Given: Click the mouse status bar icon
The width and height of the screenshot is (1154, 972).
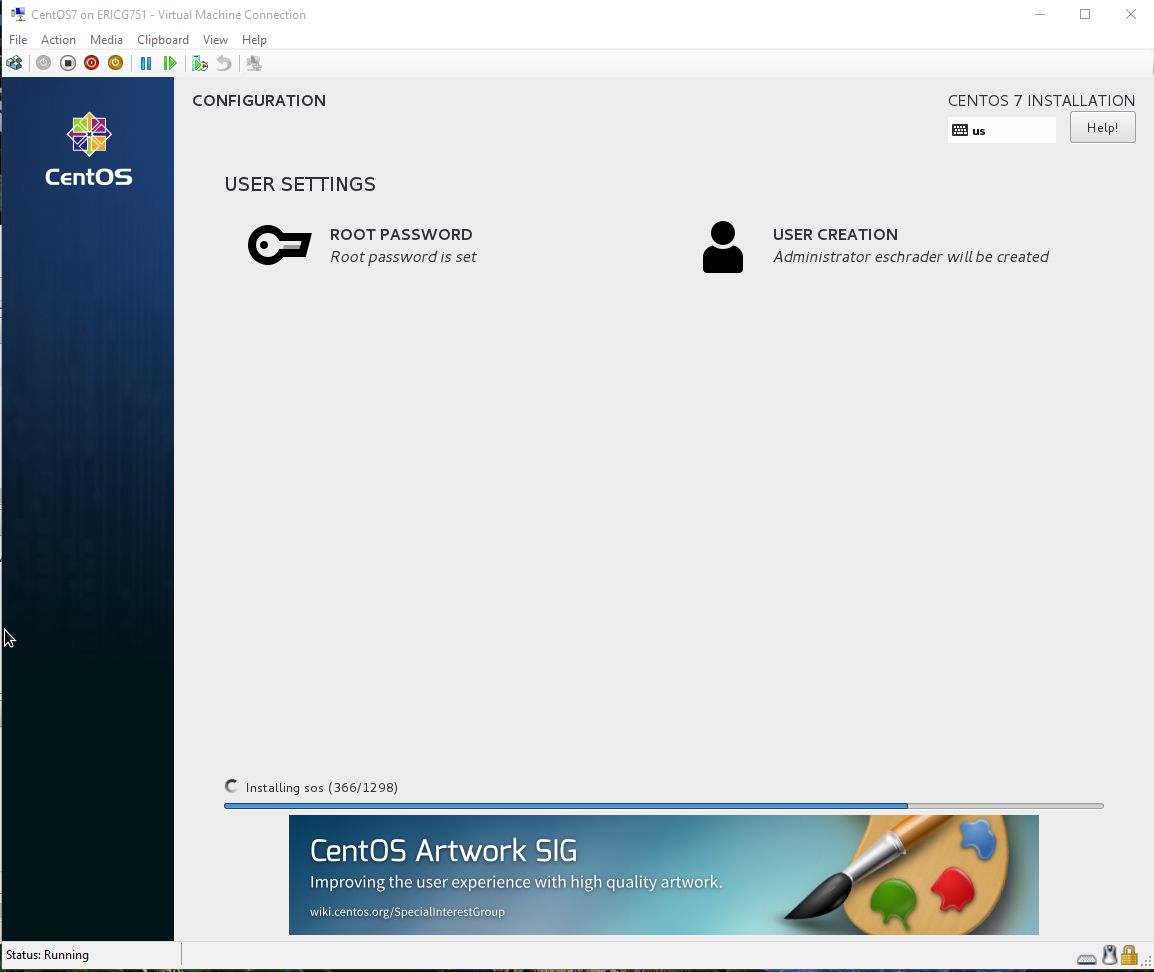Looking at the screenshot, I should (x=1110, y=955).
